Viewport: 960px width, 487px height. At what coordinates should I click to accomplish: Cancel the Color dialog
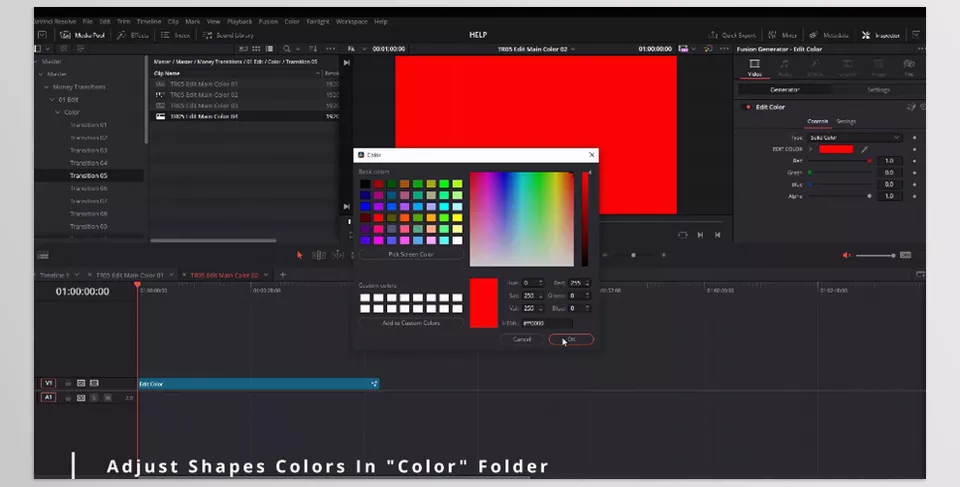[522, 339]
